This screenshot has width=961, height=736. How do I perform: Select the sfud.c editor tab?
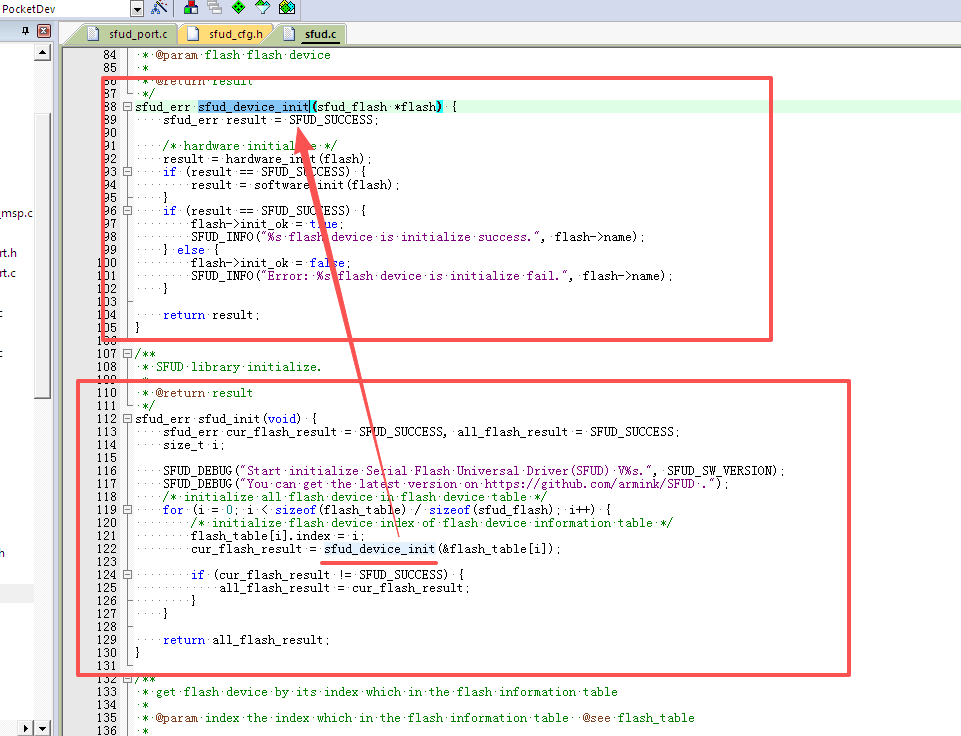[314, 34]
